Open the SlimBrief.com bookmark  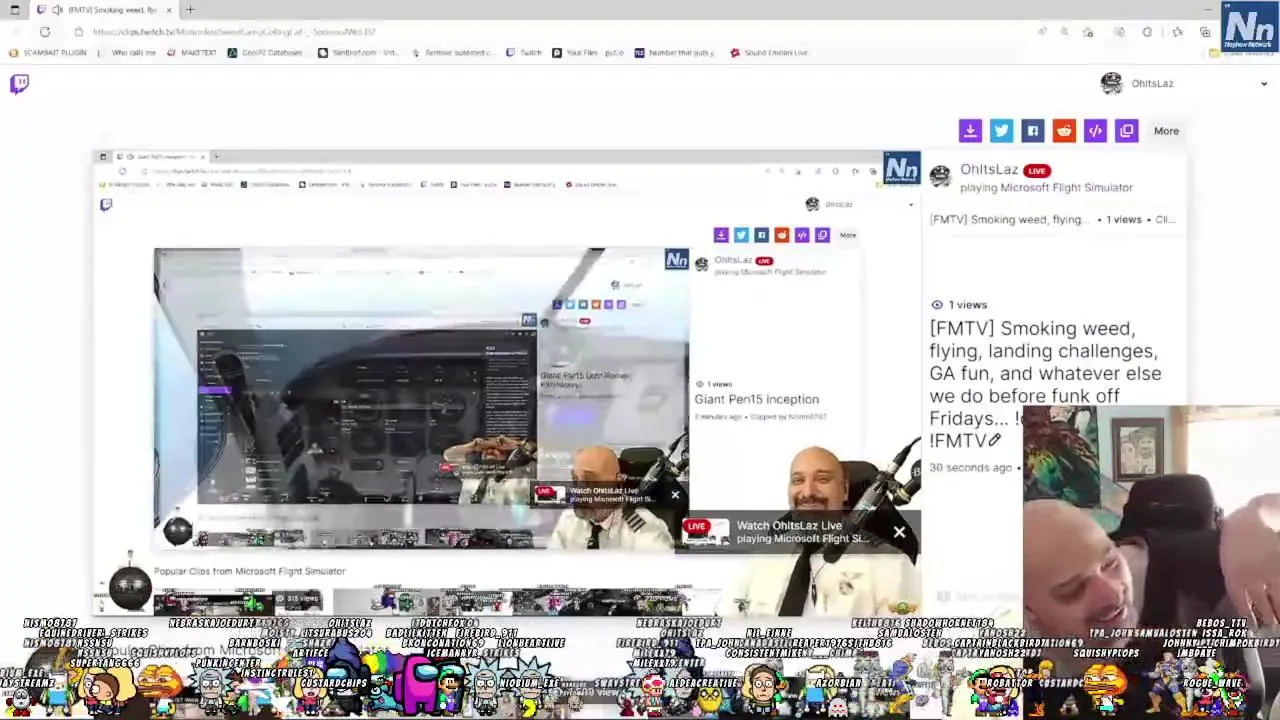click(357, 53)
